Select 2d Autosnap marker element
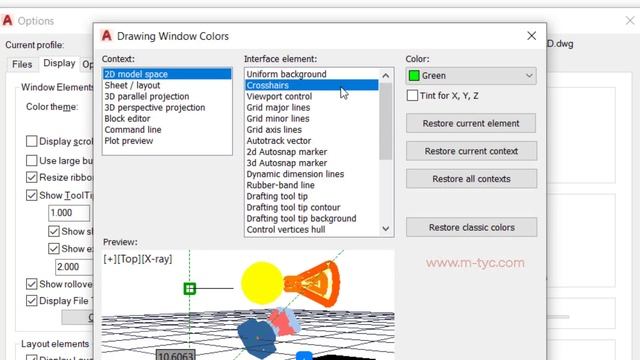Viewport: 640px width, 360px height. pos(312,152)
